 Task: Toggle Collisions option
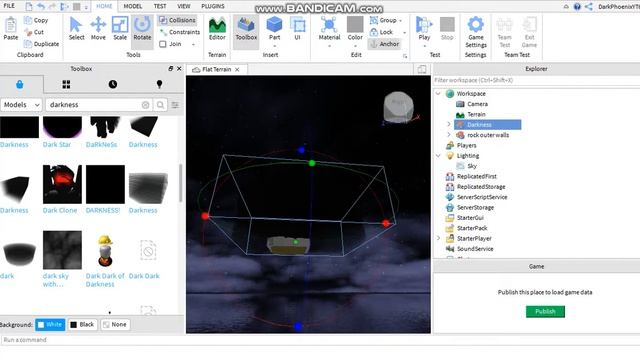pos(177,20)
